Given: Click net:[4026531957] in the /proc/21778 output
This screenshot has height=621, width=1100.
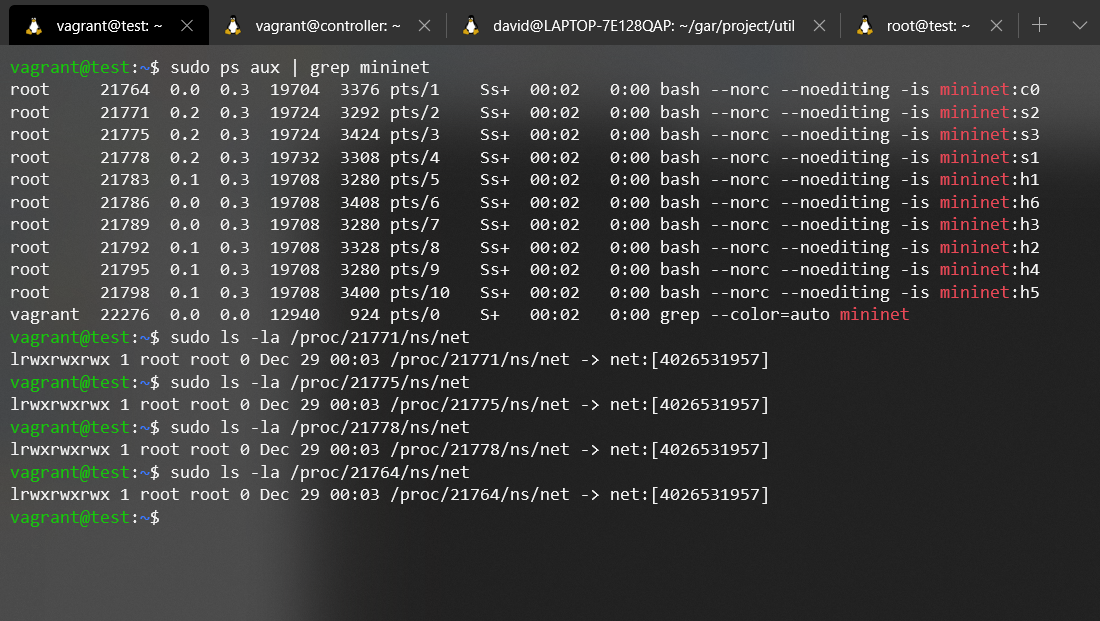Looking at the screenshot, I should click(x=690, y=450).
